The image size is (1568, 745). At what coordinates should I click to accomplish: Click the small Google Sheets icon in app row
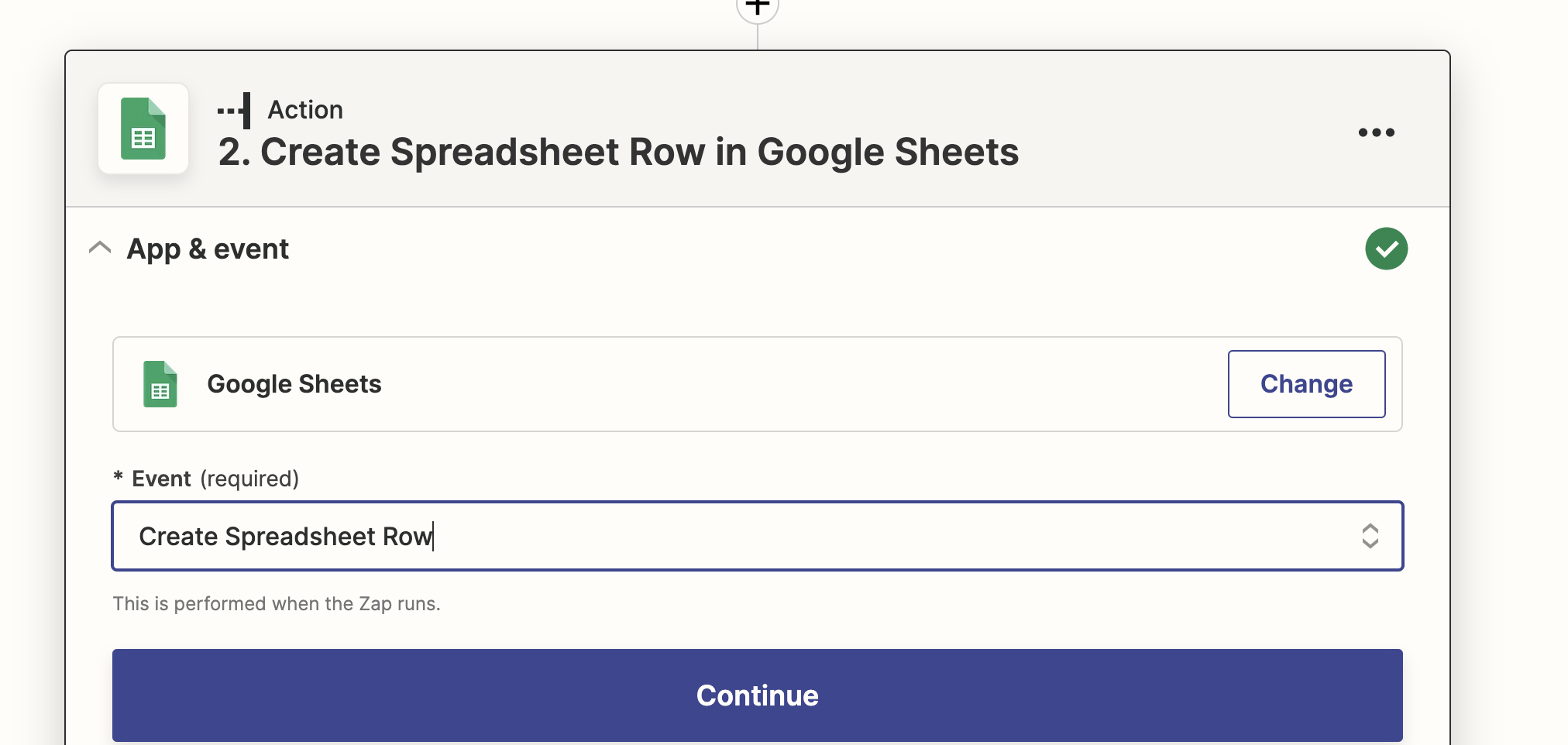tap(160, 384)
